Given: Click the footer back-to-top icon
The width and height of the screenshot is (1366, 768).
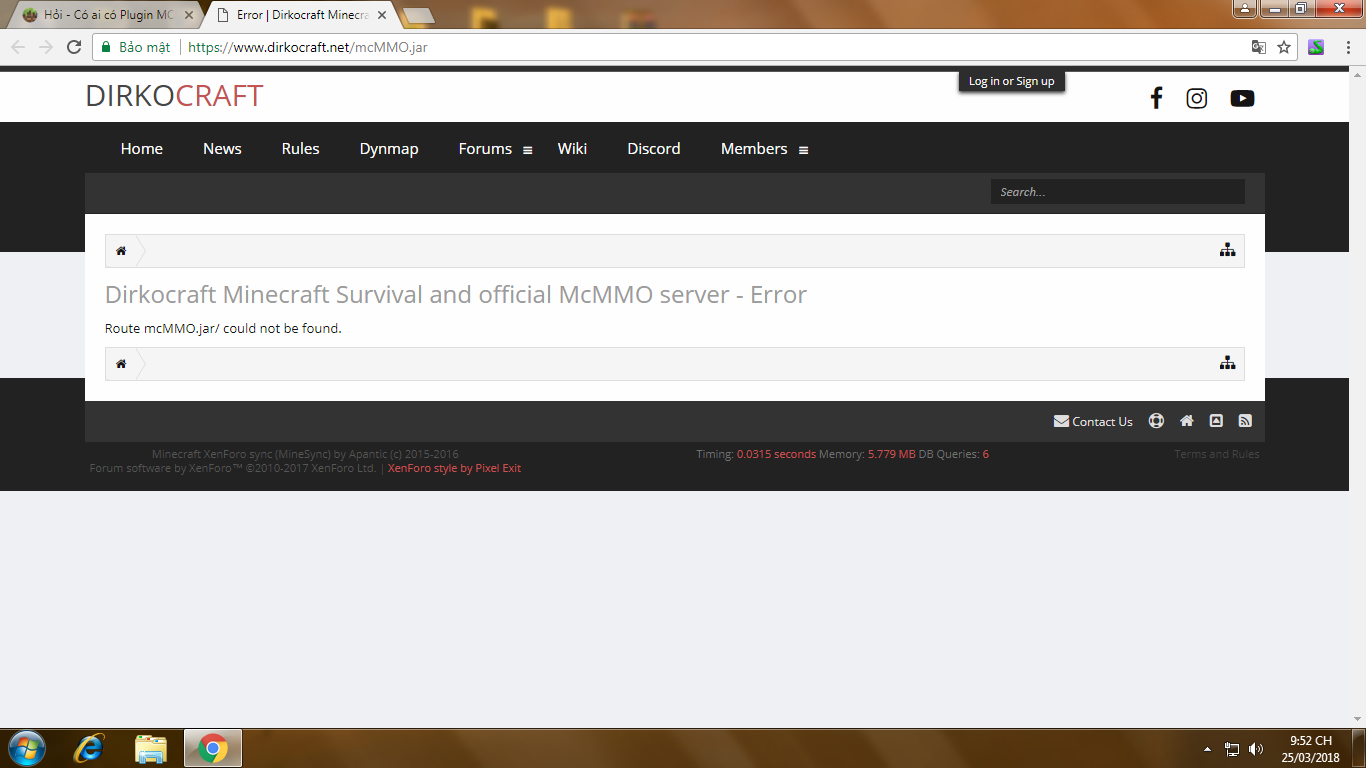Looking at the screenshot, I should 1216,421.
